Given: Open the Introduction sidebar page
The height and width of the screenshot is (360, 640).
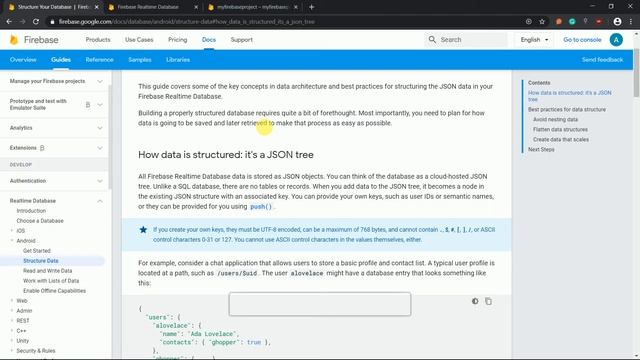Looking at the screenshot, I should pyautogui.click(x=31, y=211).
